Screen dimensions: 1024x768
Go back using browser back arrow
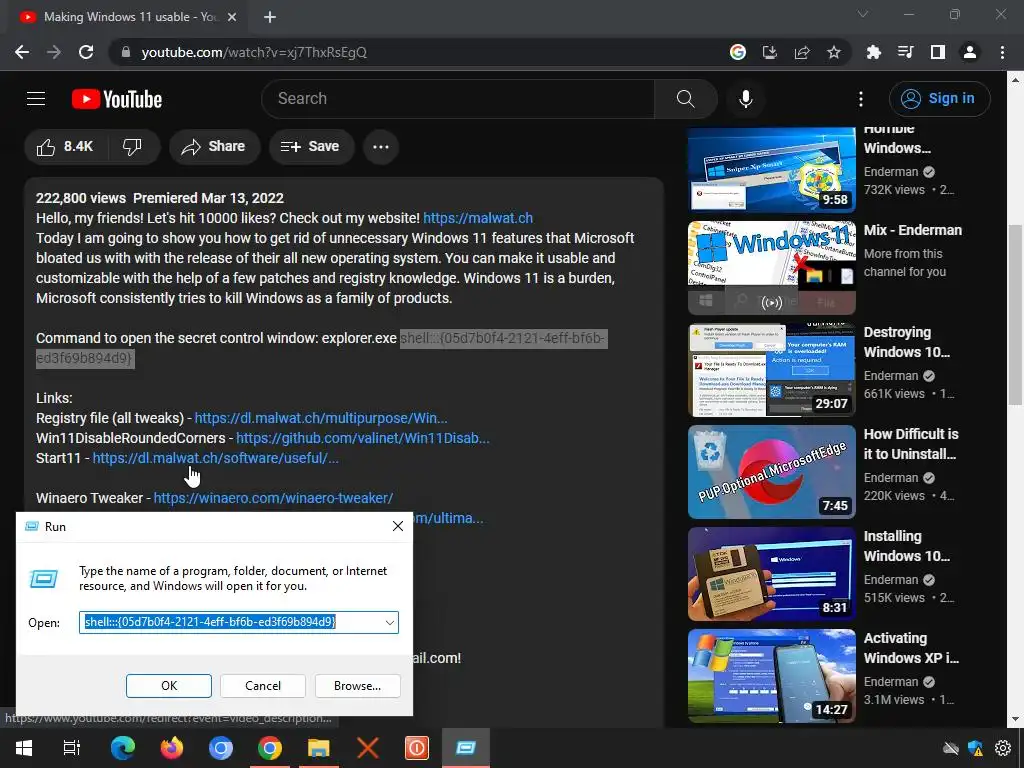coord(22,52)
